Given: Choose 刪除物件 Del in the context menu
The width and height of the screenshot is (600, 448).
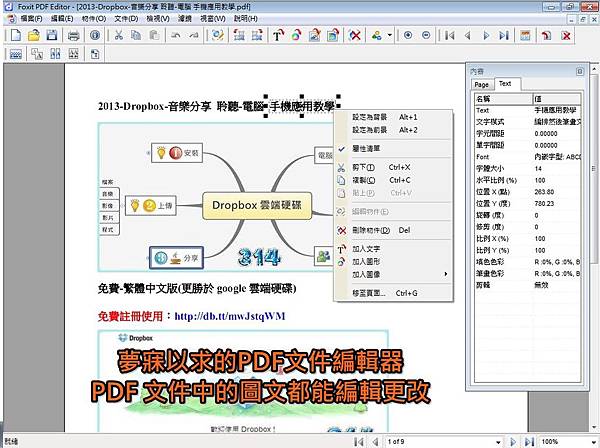Looking at the screenshot, I should 393,230.
